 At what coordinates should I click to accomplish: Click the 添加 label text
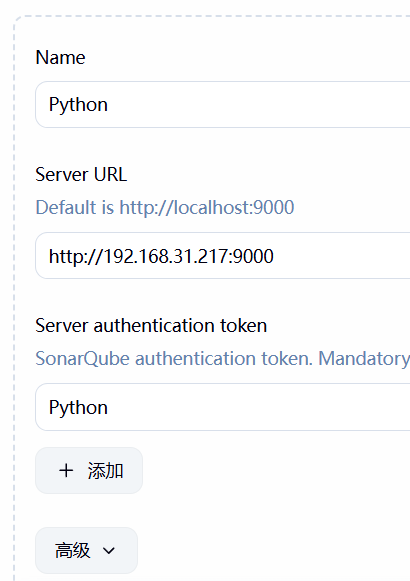click(105, 471)
